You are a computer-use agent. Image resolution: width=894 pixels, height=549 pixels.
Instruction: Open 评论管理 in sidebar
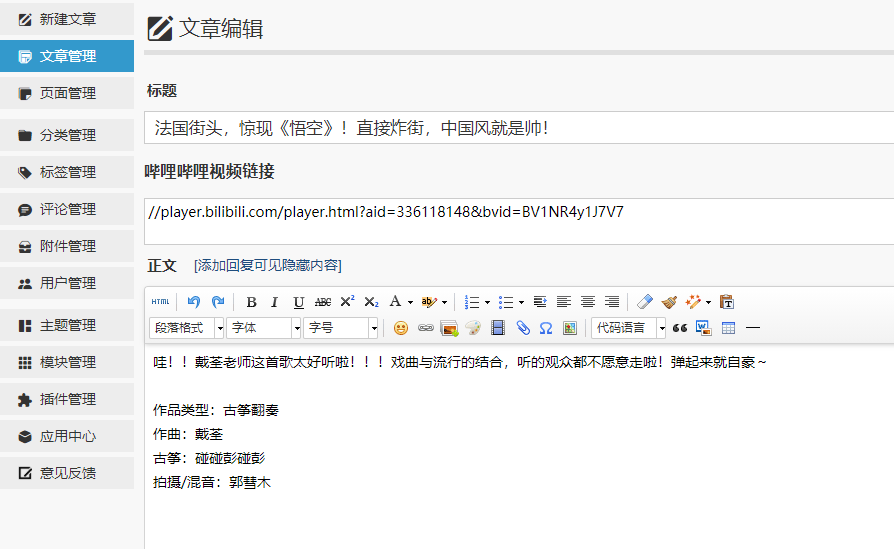(x=67, y=209)
